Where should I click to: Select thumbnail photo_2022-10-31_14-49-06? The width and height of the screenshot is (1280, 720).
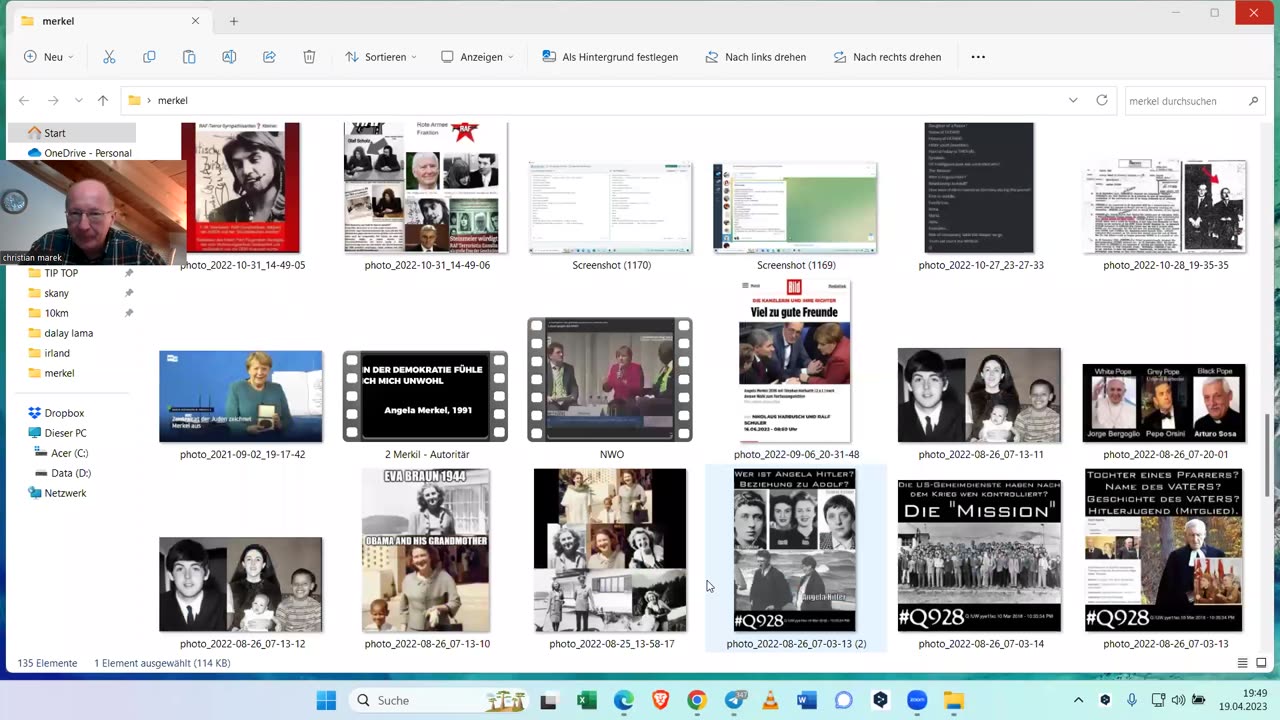[x=426, y=188]
